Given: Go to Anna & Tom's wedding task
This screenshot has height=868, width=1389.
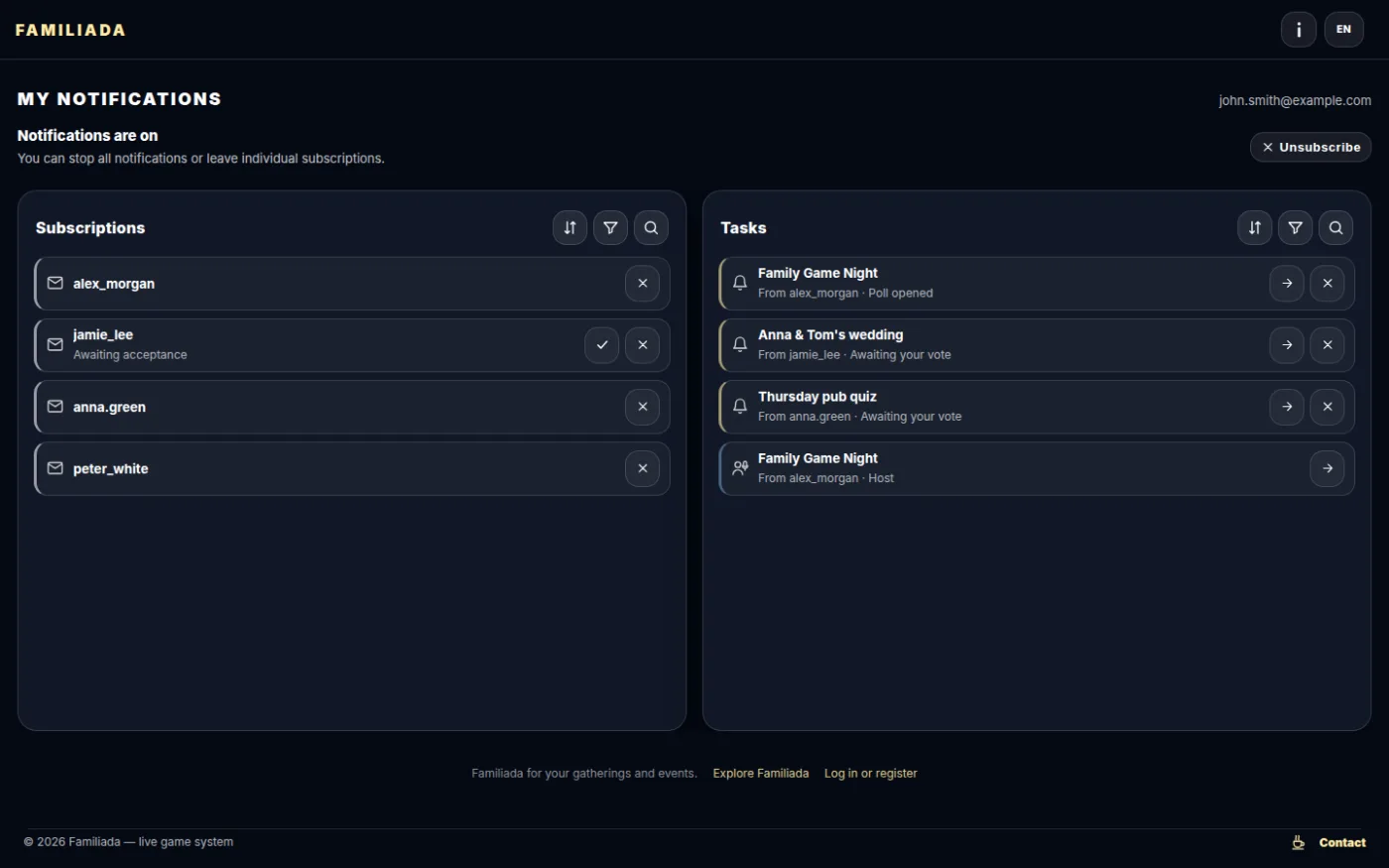Looking at the screenshot, I should tap(1287, 345).
